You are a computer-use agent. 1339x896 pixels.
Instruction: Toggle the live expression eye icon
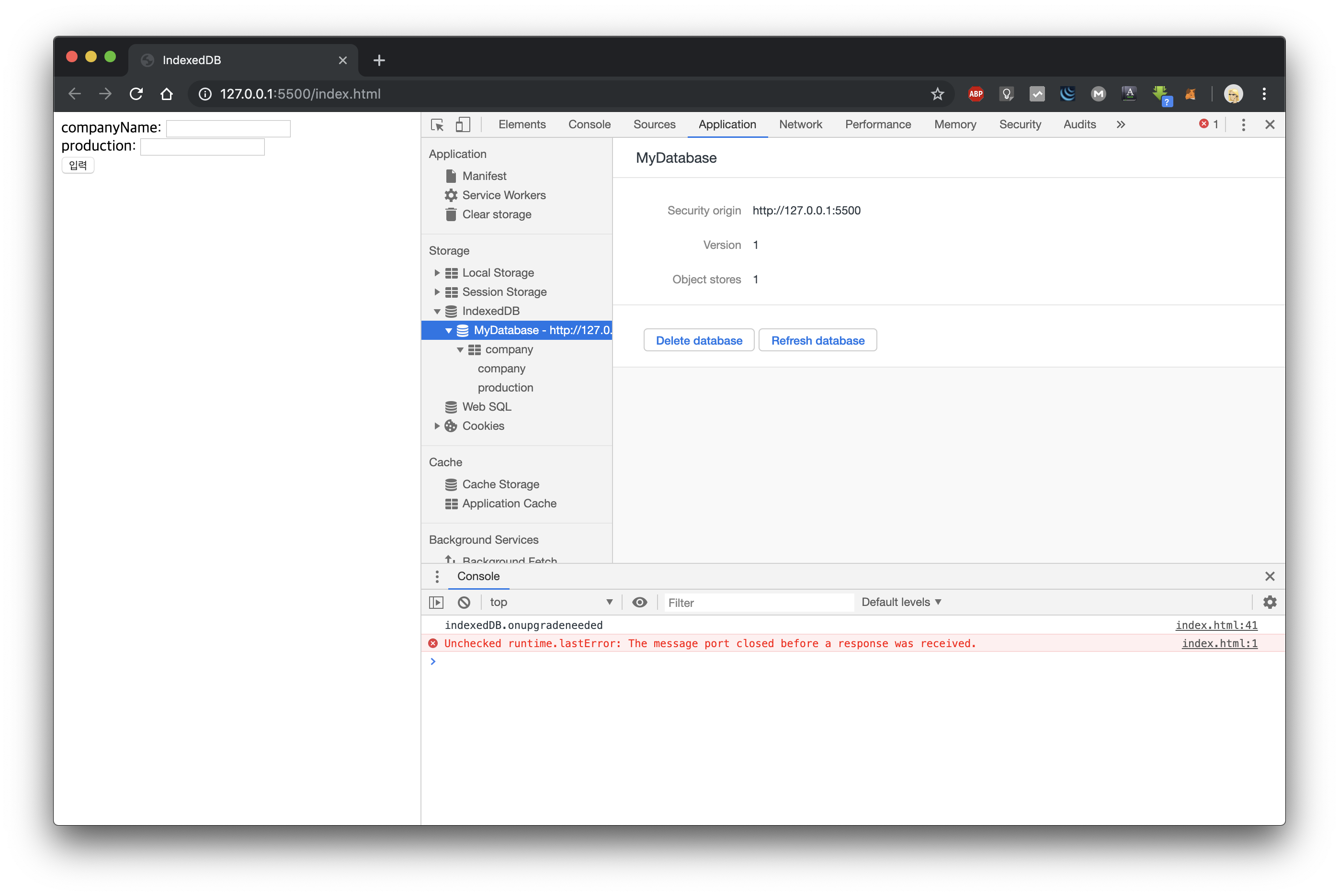[x=640, y=602]
